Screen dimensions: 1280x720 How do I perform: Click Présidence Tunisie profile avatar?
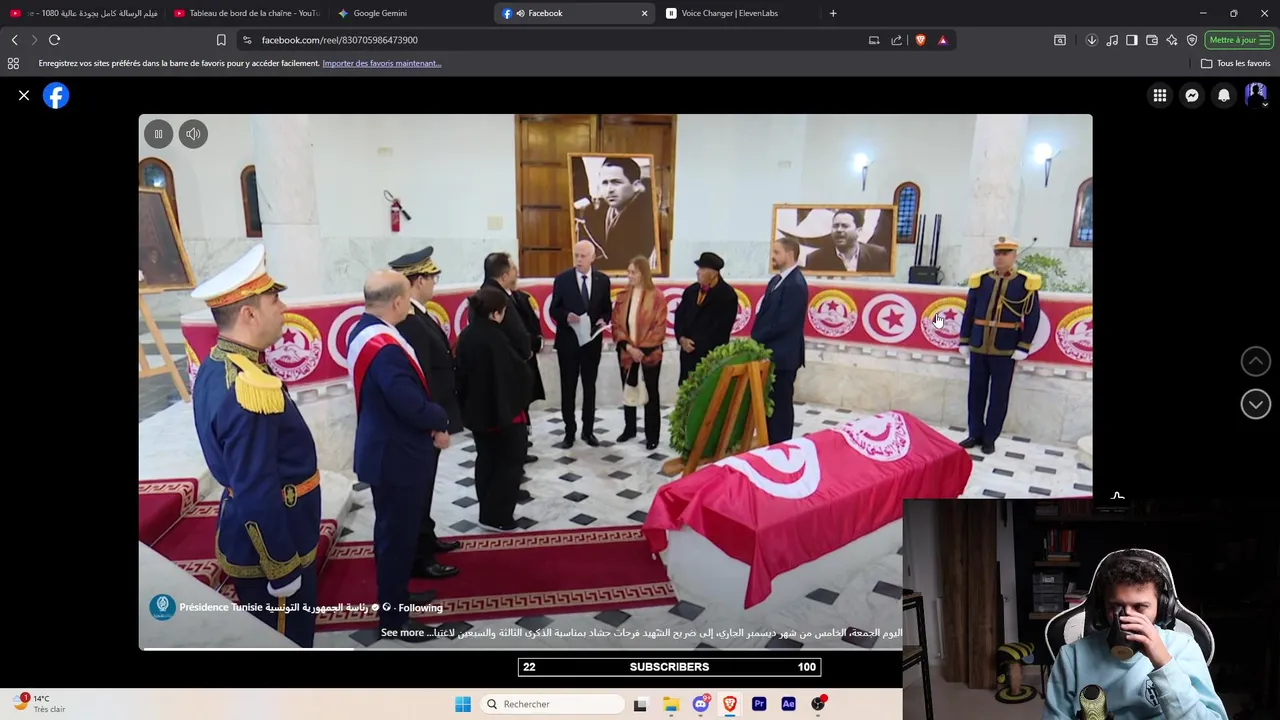tap(162, 607)
